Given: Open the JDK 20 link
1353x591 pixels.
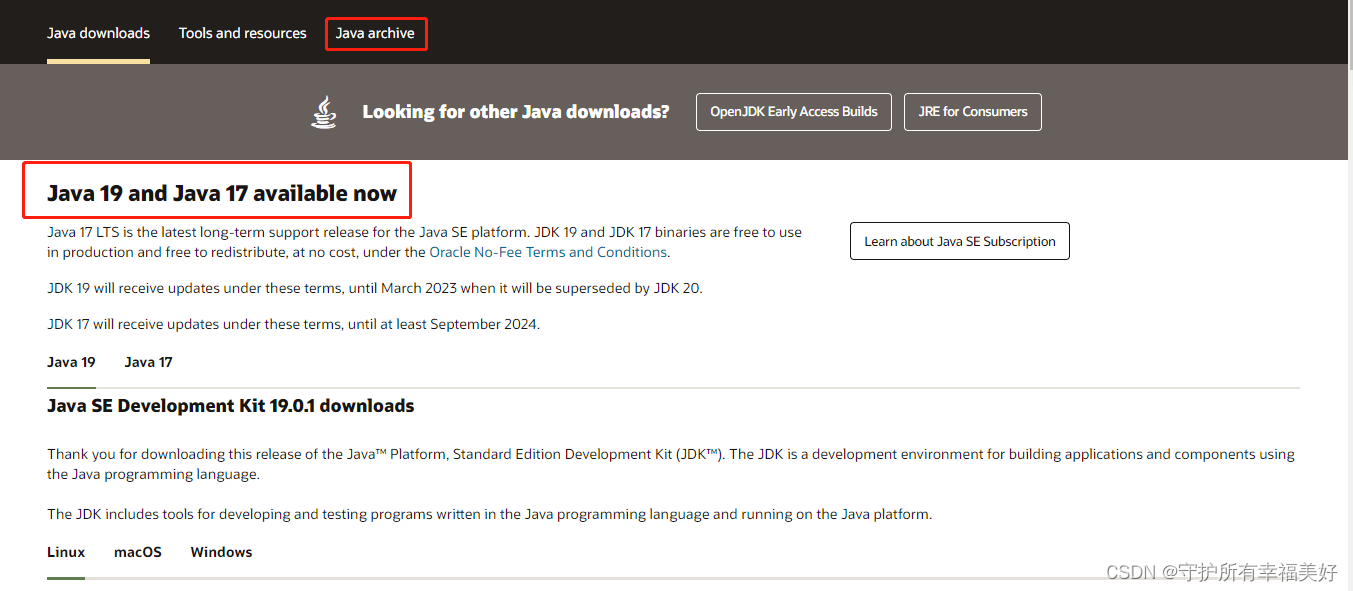Looking at the screenshot, I should [x=678, y=288].
